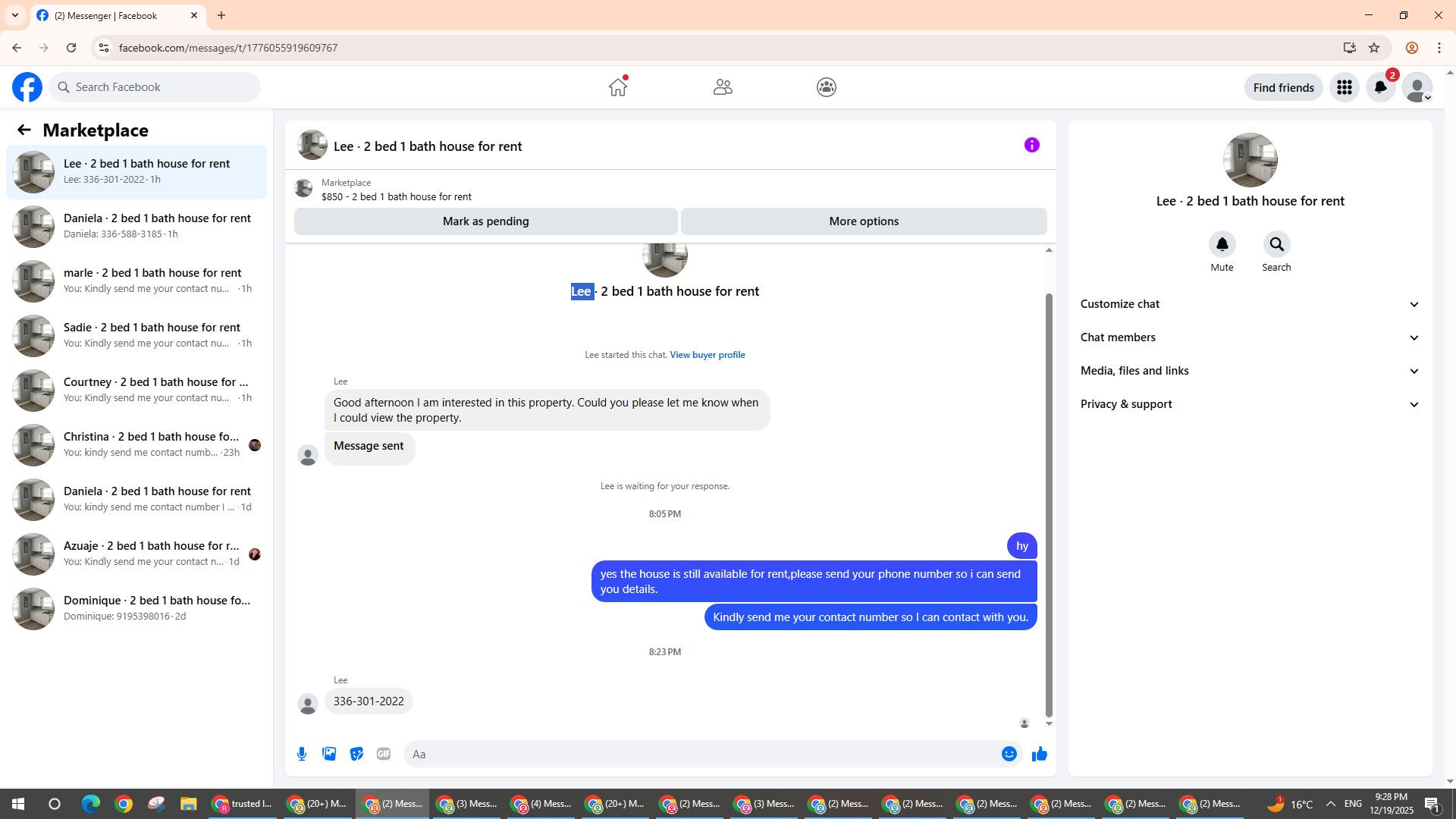Expand the Privacy & support section

pos(1250,404)
